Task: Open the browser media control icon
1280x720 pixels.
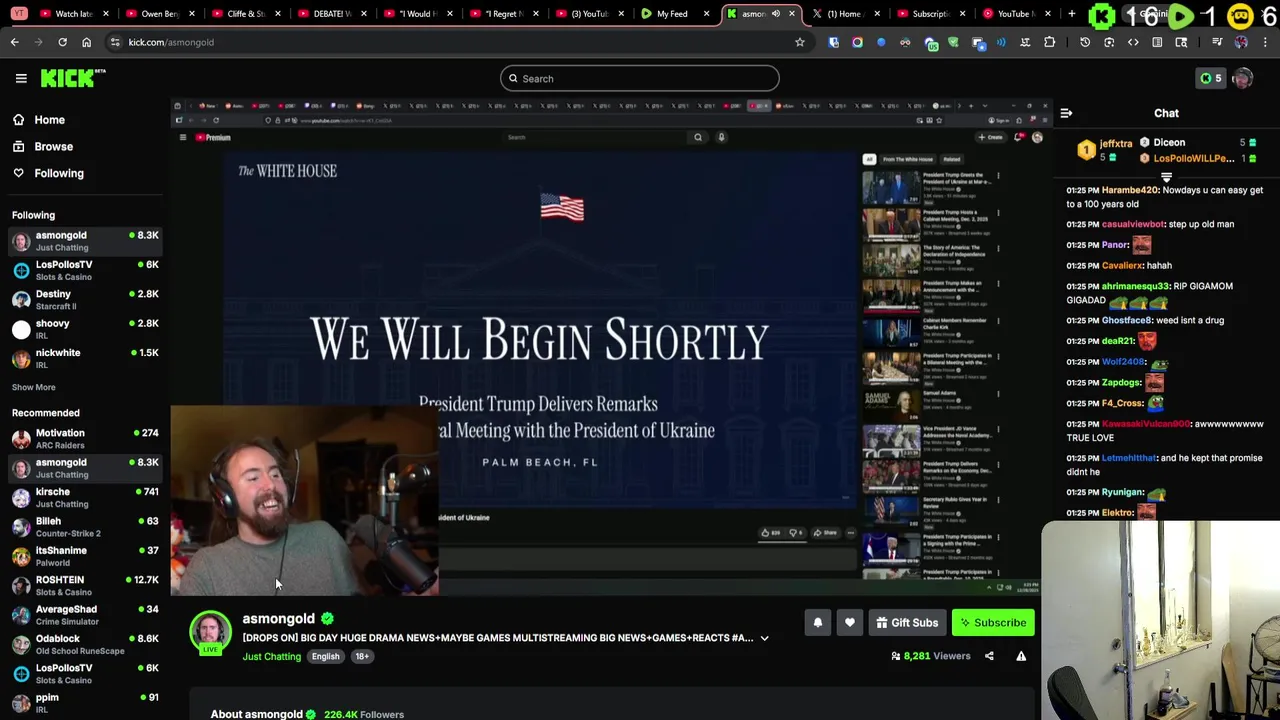Action: click(1217, 42)
